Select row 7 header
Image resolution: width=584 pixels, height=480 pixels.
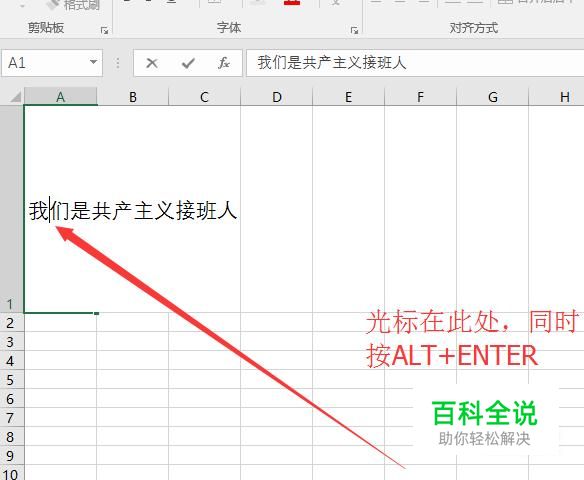click(12, 417)
